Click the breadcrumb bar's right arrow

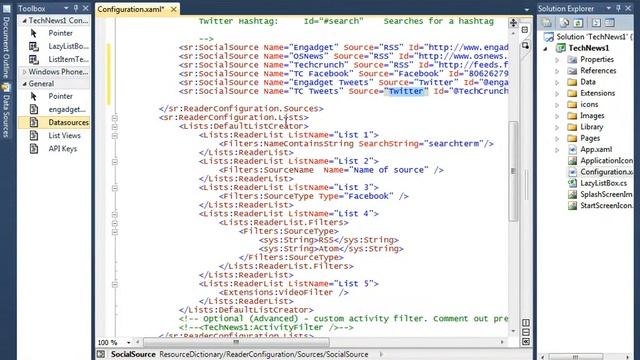click(382, 354)
